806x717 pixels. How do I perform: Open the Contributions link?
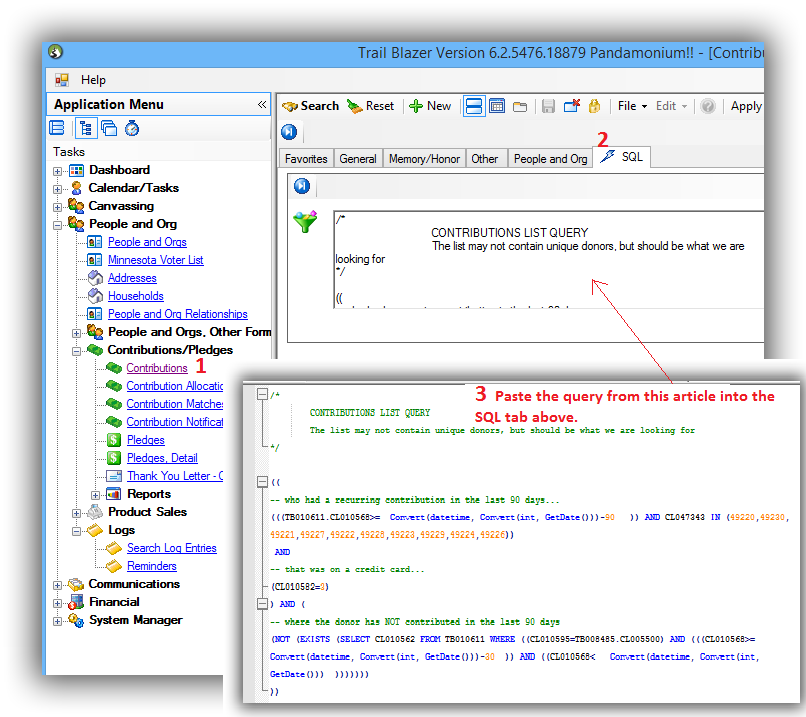pos(157,368)
